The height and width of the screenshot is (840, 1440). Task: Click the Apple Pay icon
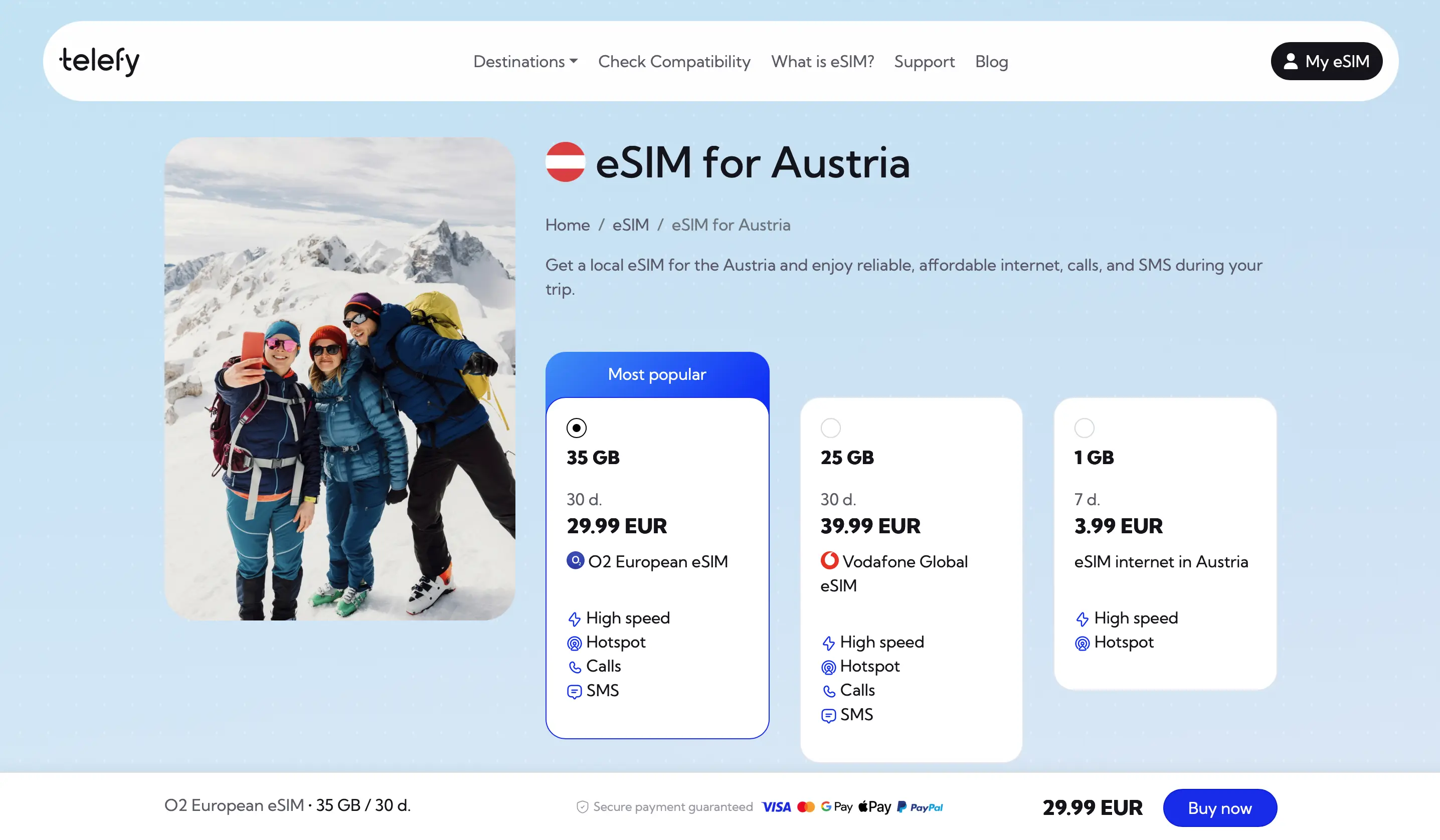(874, 807)
